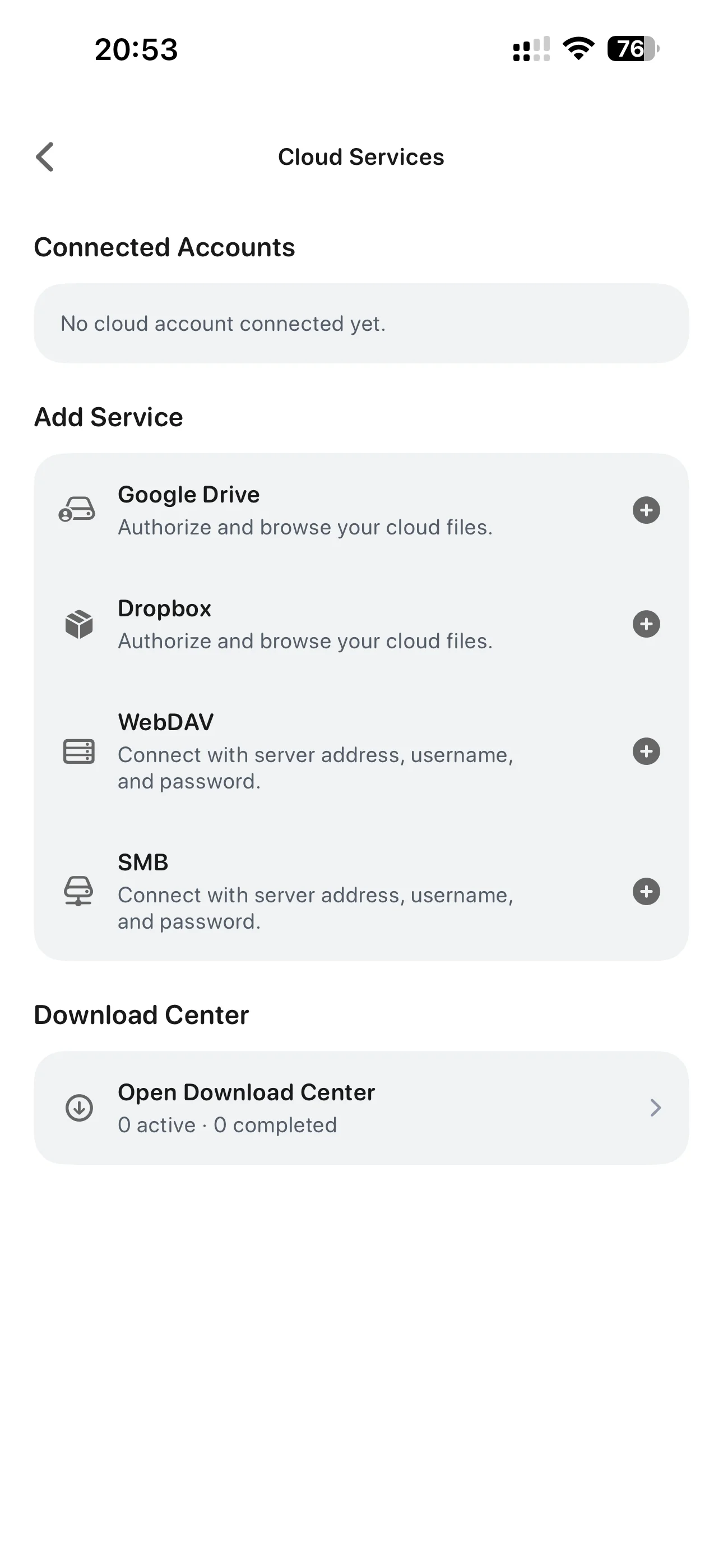Select the WebDAV title text
Screen dimensions: 723x1568
(165, 722)
